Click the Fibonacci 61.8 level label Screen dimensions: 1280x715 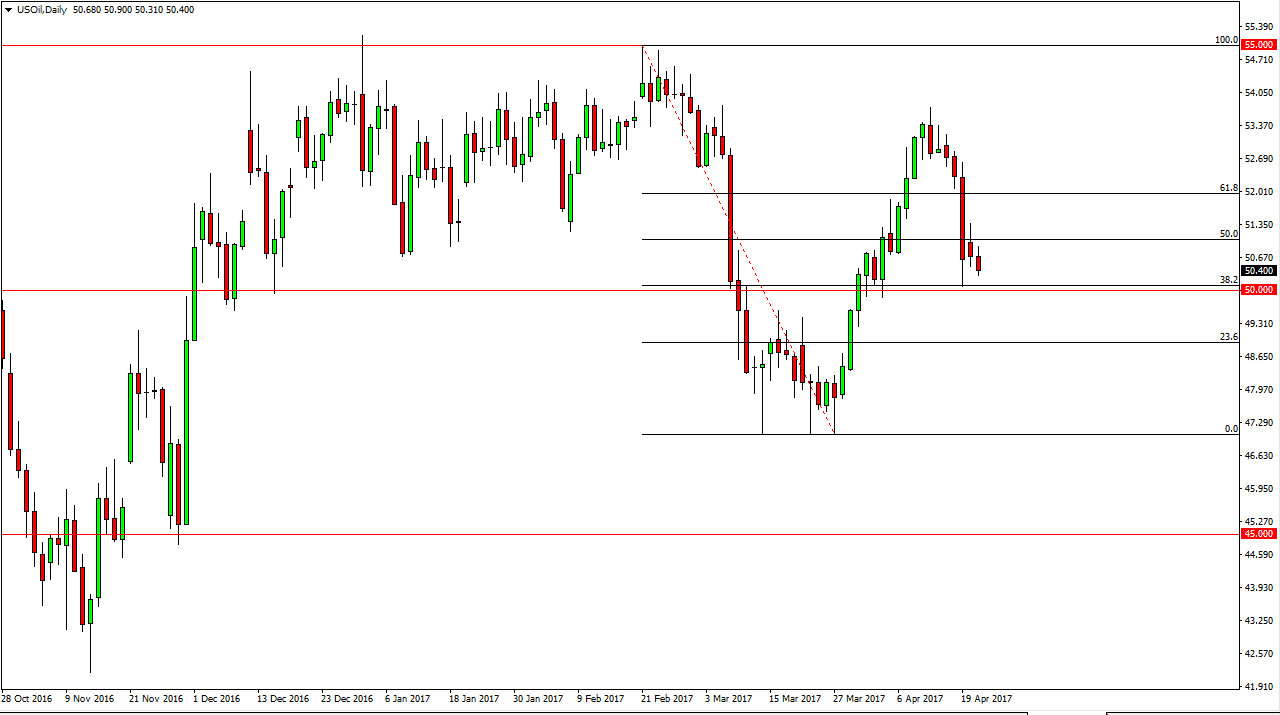(x=1228, y=188)
